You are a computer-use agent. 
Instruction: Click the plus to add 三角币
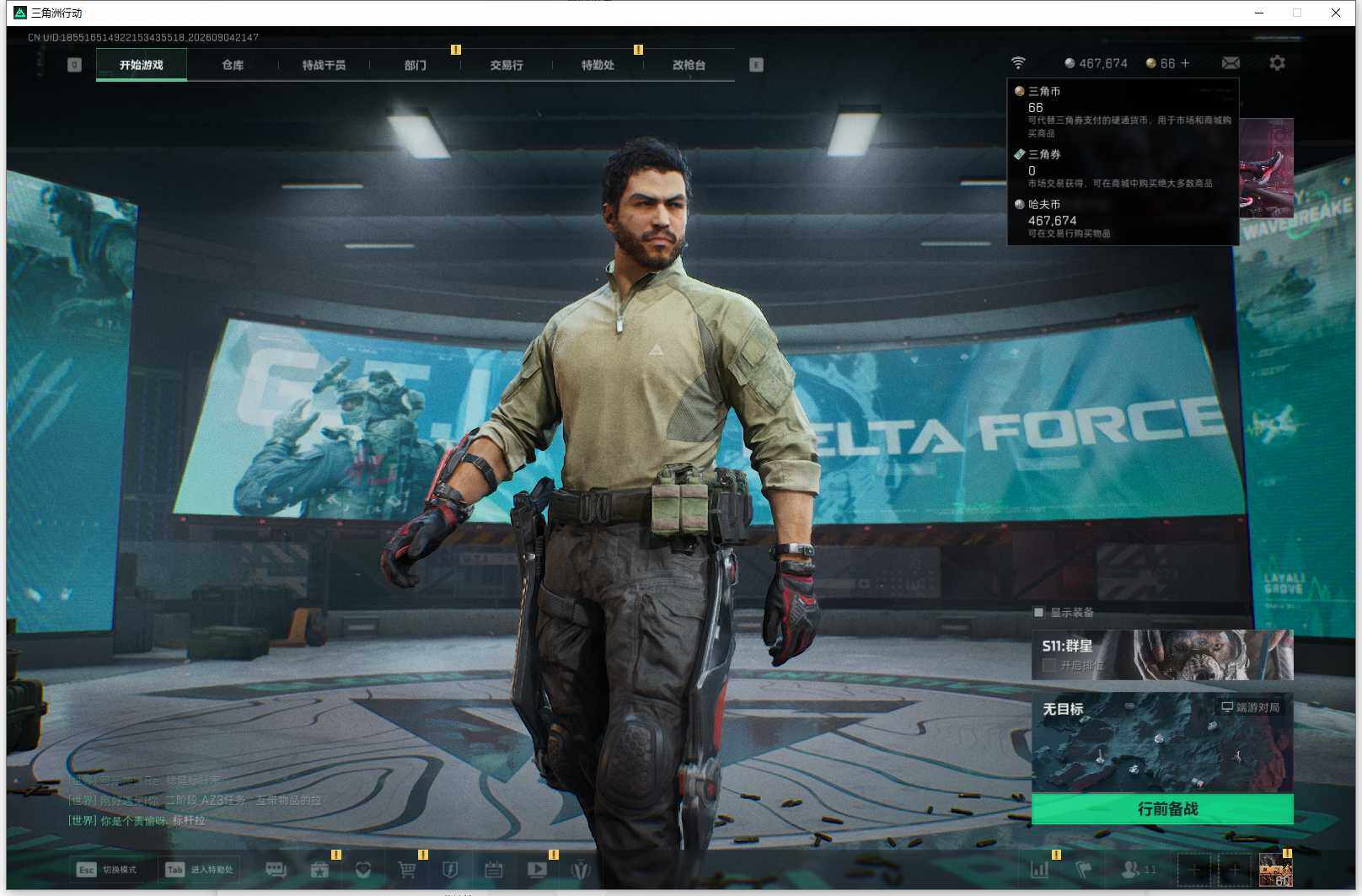(1185, 63)
